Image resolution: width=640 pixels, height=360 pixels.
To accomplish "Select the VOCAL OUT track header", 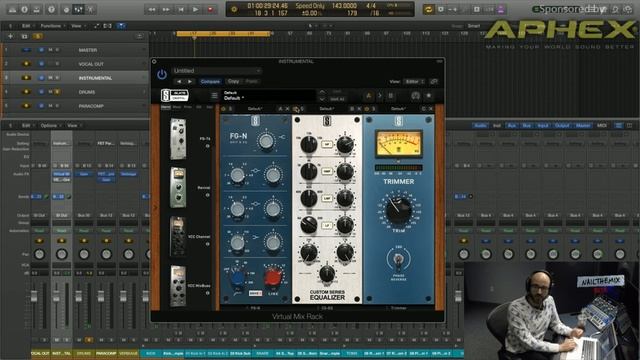I will pyautogui.click(x=75, y=64).
